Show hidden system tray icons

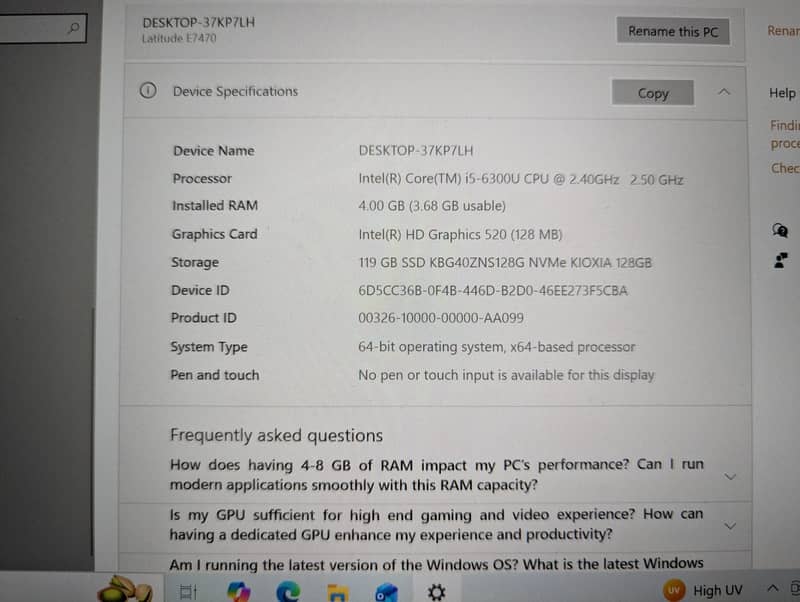(x=771, y=589)
